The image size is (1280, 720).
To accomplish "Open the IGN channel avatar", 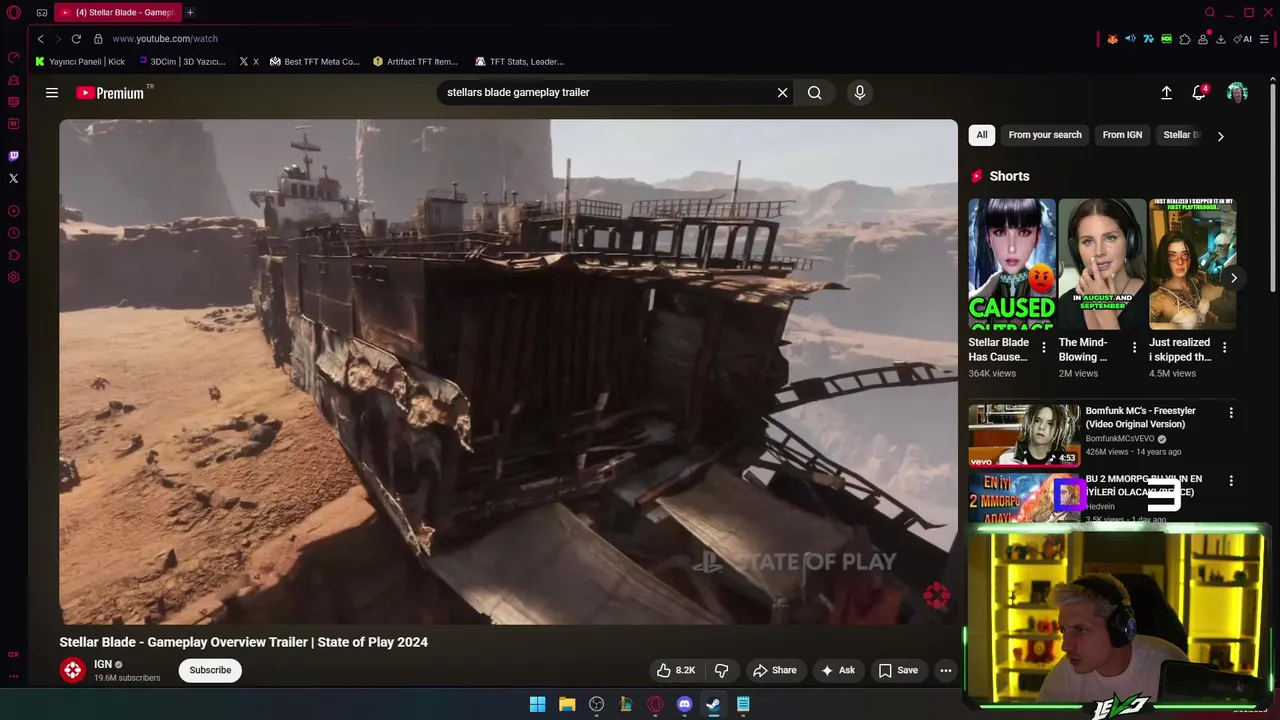I will 72,670.
